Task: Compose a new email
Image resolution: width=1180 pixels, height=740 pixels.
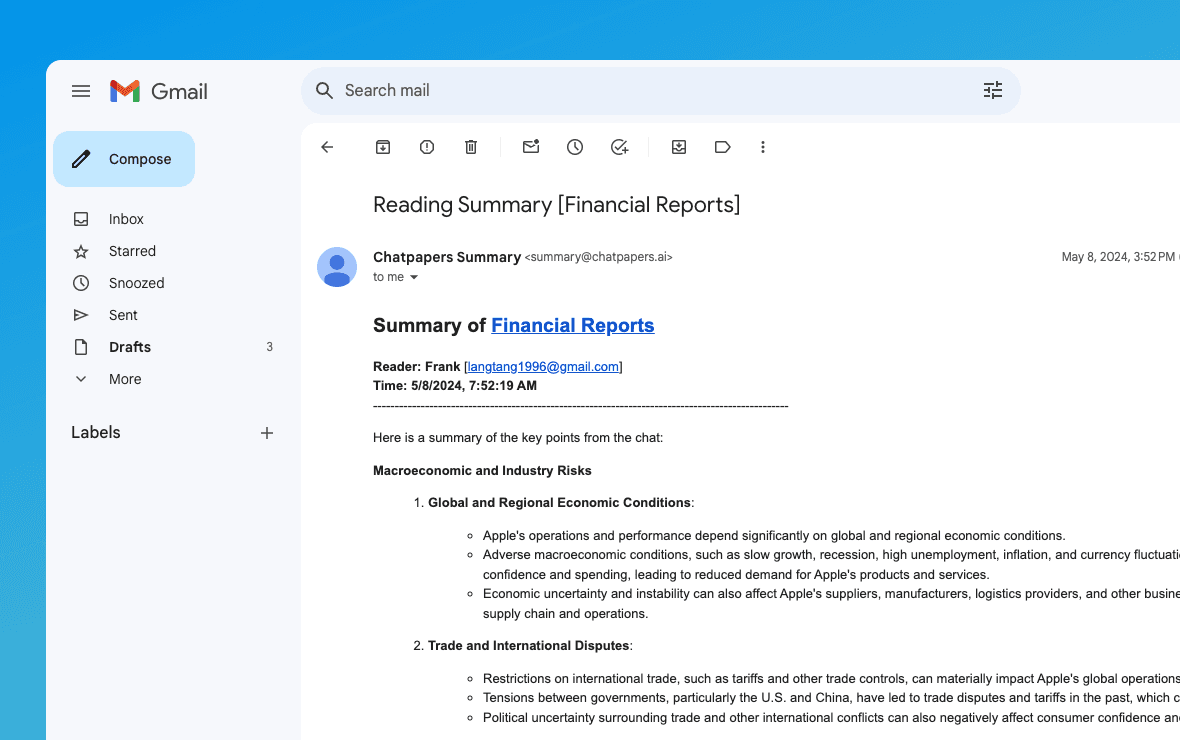Action: [124, 159]
